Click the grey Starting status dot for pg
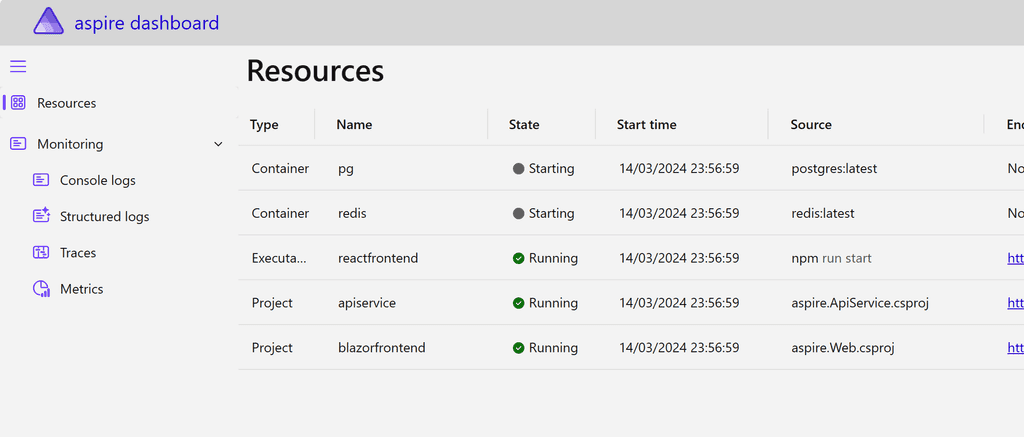The width and height of the screenshot is (1024, 437). [x=519, y=169]
